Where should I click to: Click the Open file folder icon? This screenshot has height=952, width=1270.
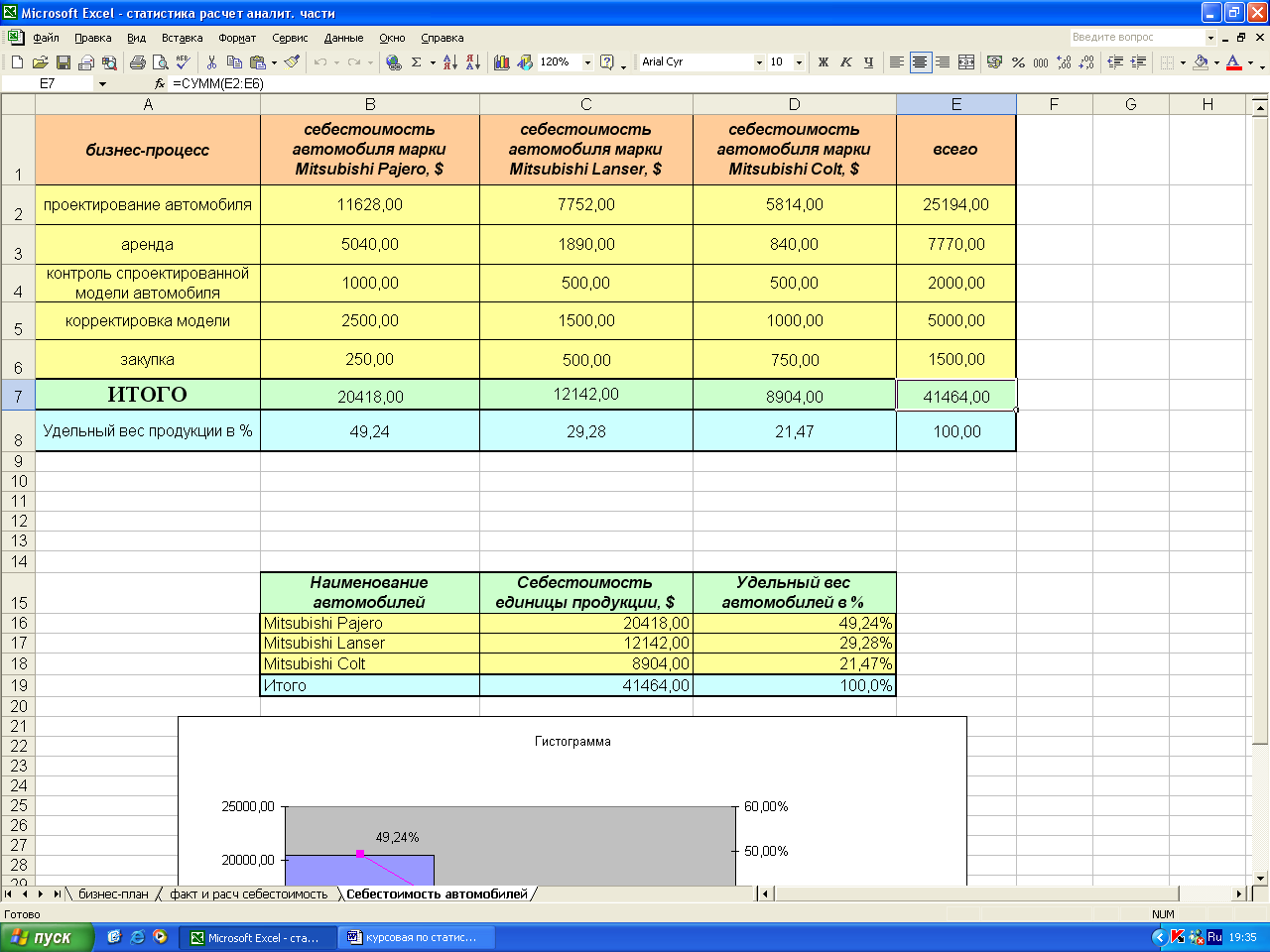pos(40,62)
